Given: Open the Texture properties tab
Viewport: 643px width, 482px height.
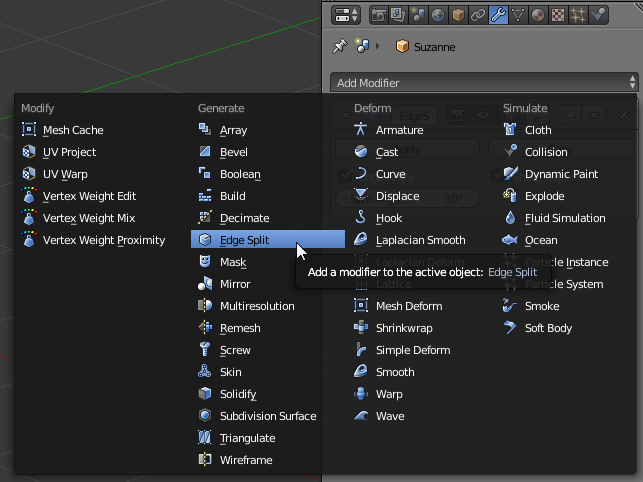Looking at the screenshot, I should [x=558, y=16].
